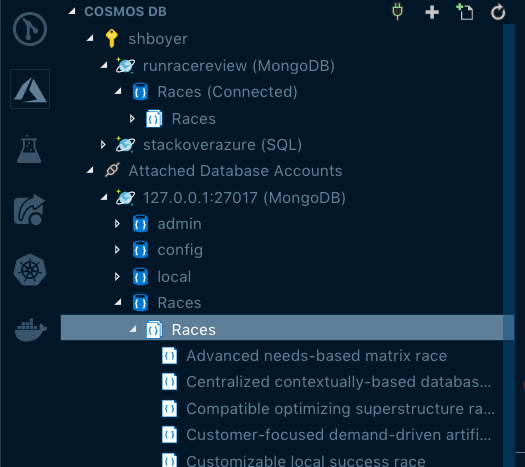The width and height of the screenshot is (525, 467).
Task: Collapse the shboyer subscription node
Action: click(90, 38)
